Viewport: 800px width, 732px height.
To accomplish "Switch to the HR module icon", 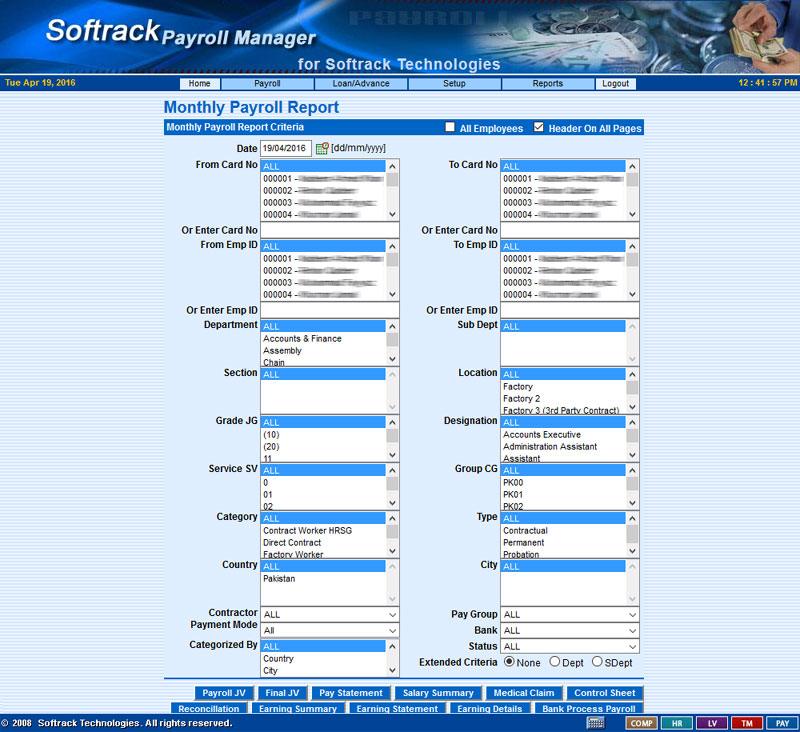I will pos(677,723).
